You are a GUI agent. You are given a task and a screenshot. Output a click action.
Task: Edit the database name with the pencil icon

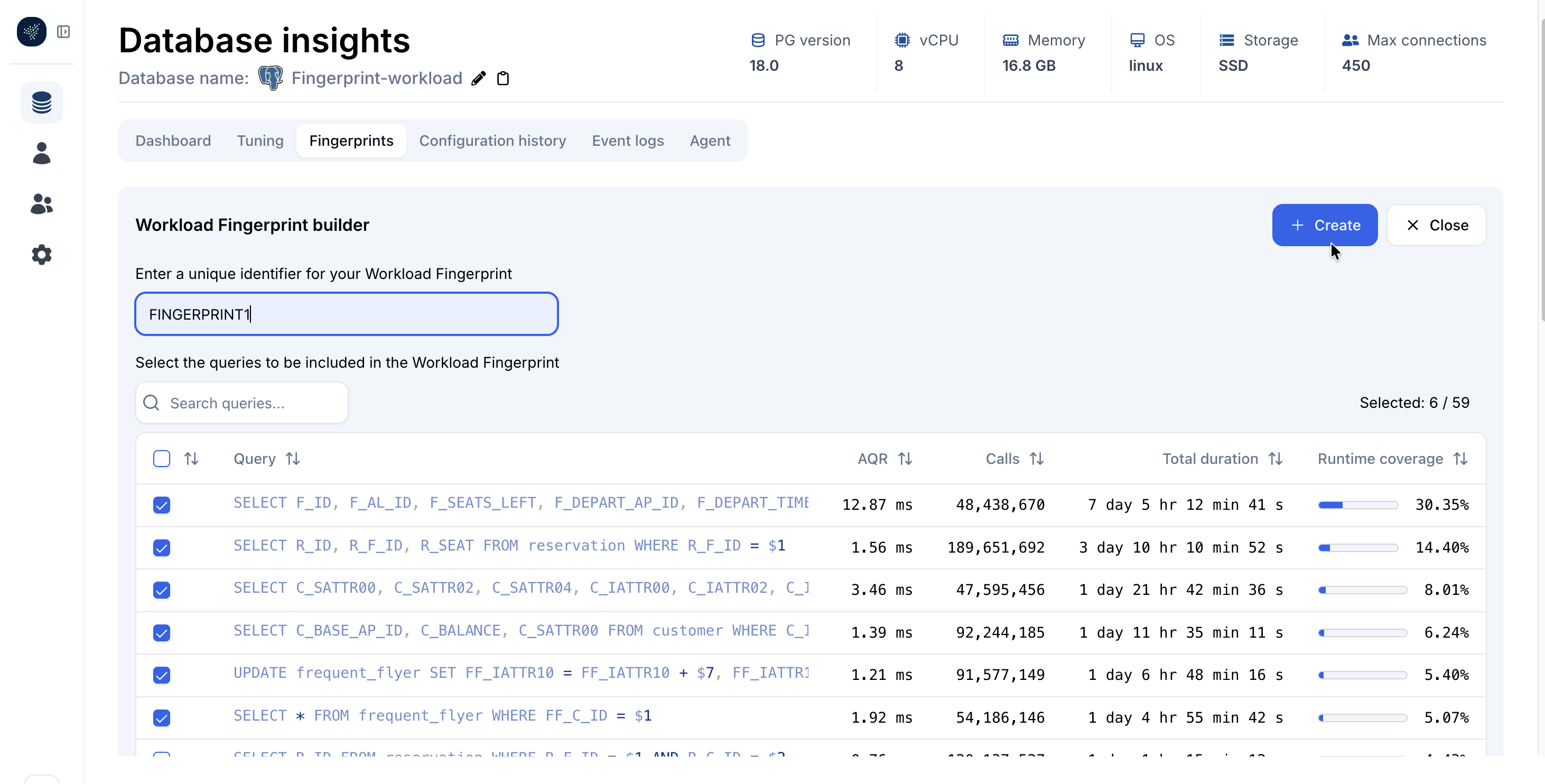coord(478,78)
